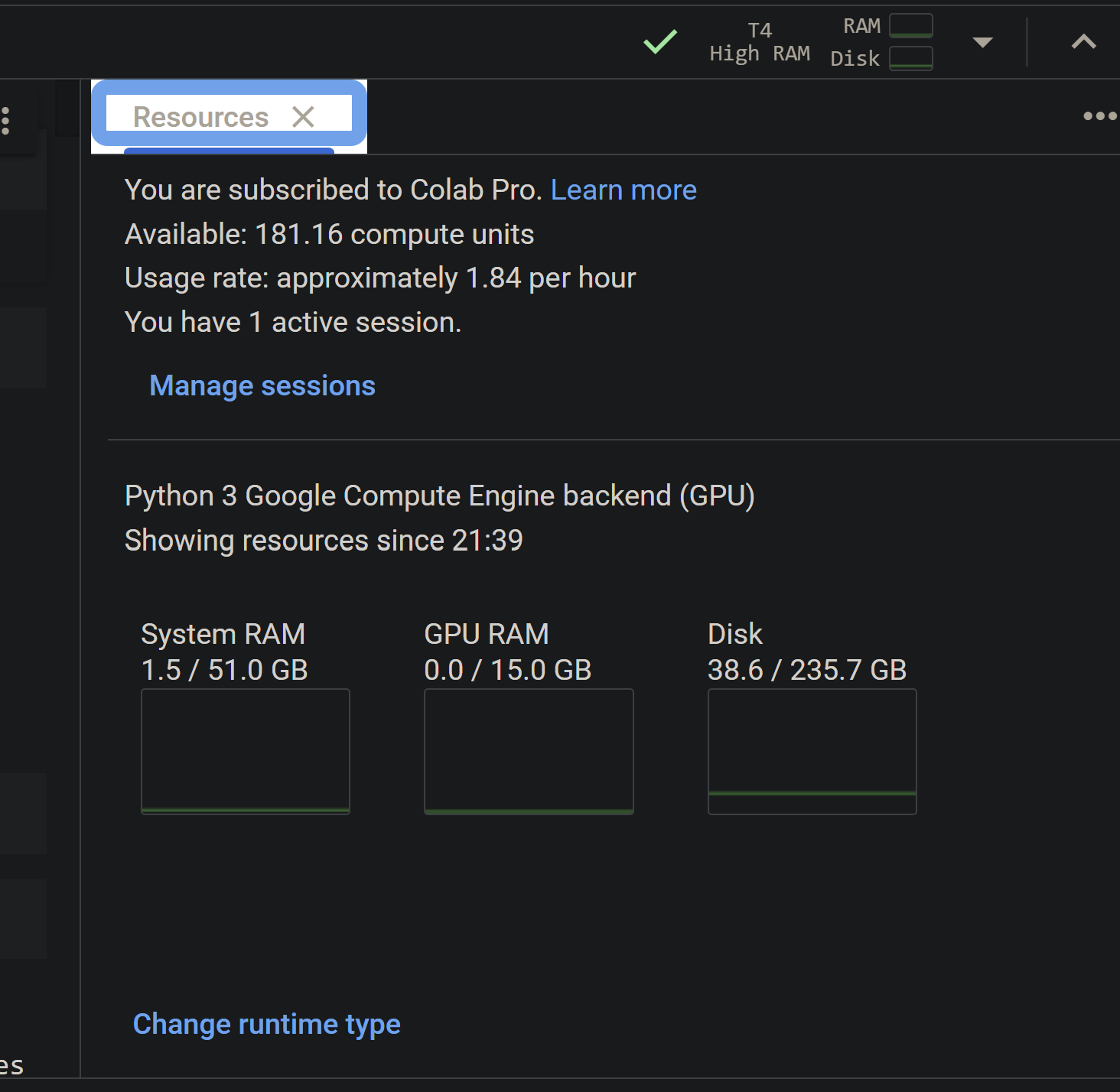Open the connection options dropdown arrow
Viewport: 1120px width, 1092px height.
point(982,44)
